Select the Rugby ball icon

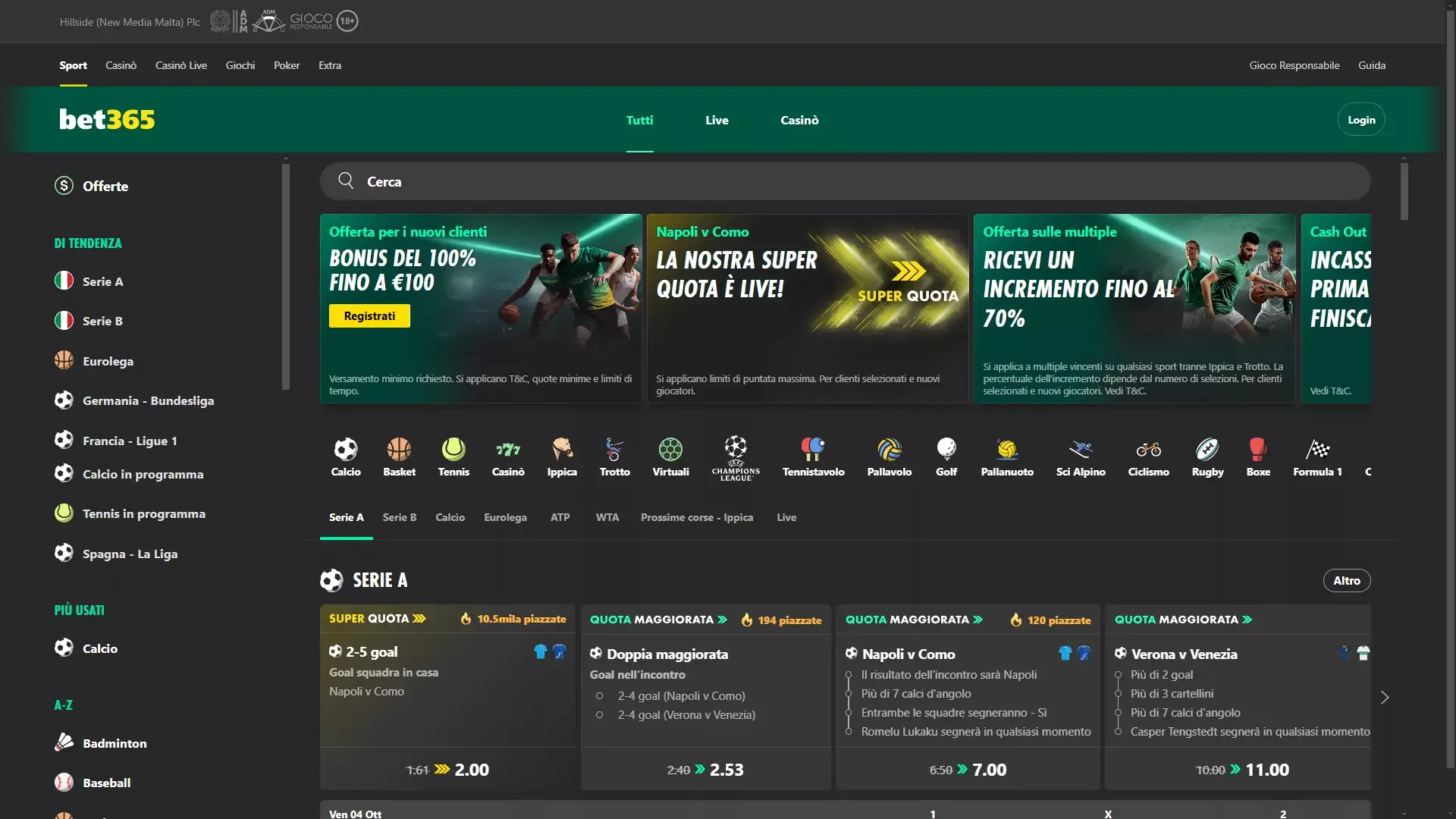point(1207,449)
